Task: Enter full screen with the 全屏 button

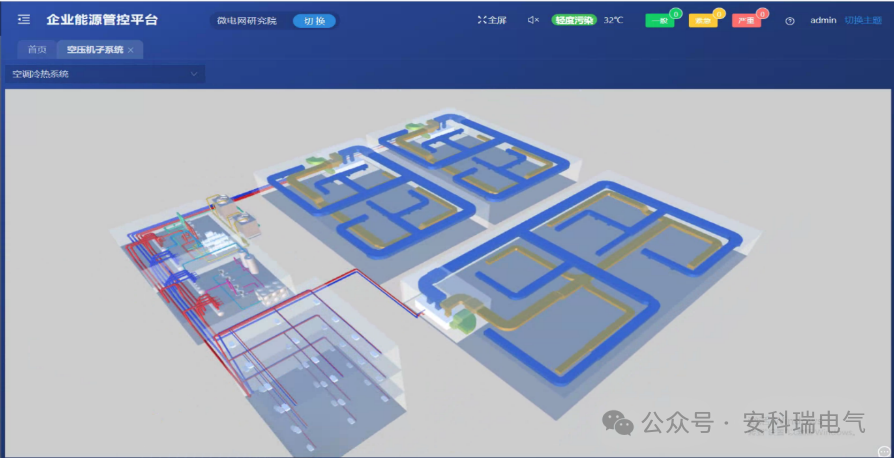Action: [x=492, y=20]
